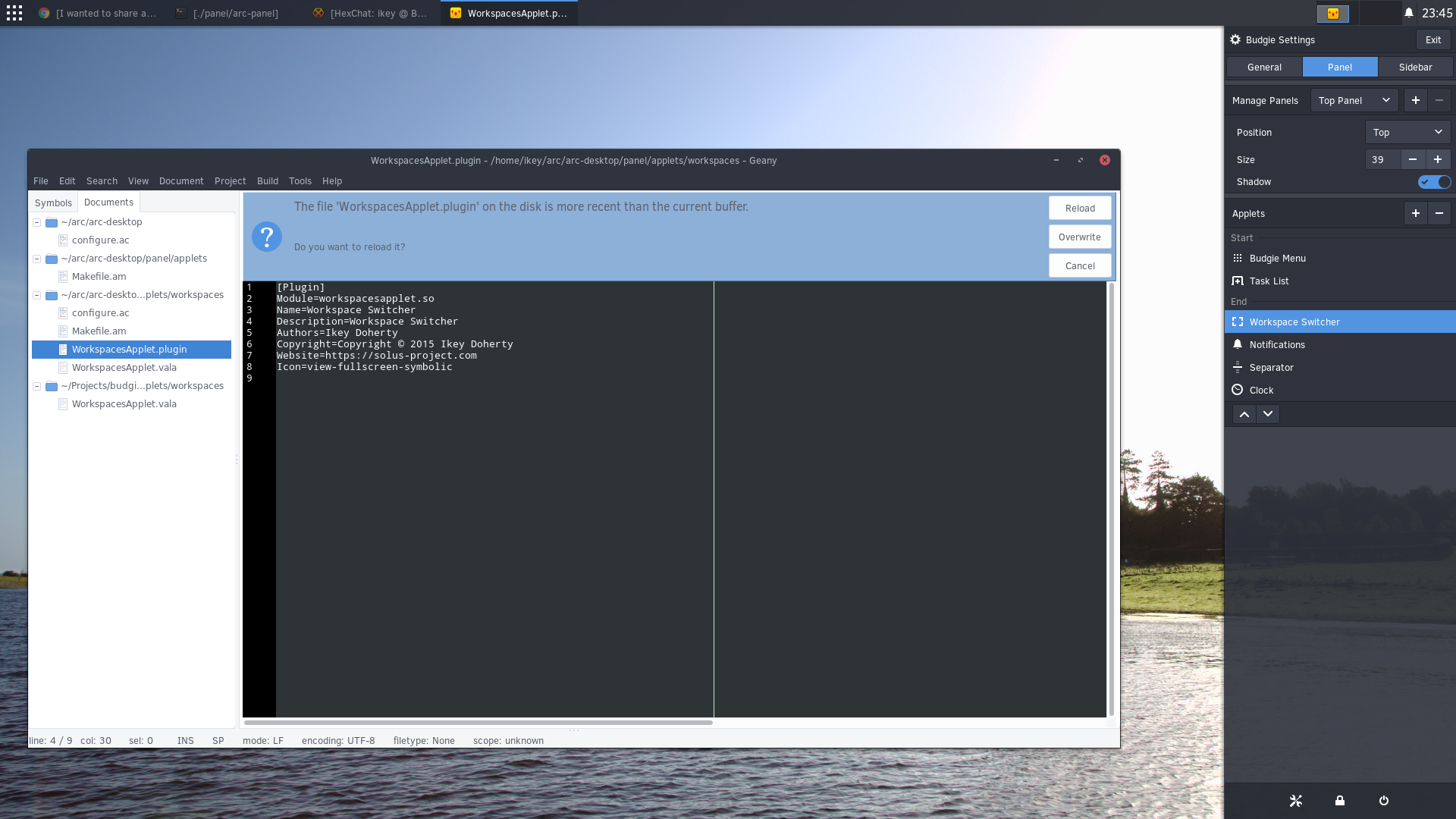Screen dimensions: 1456x819
Task: Open configure.ac under ~/arc/arc-desktop
Action: click(x=100, y=240)
